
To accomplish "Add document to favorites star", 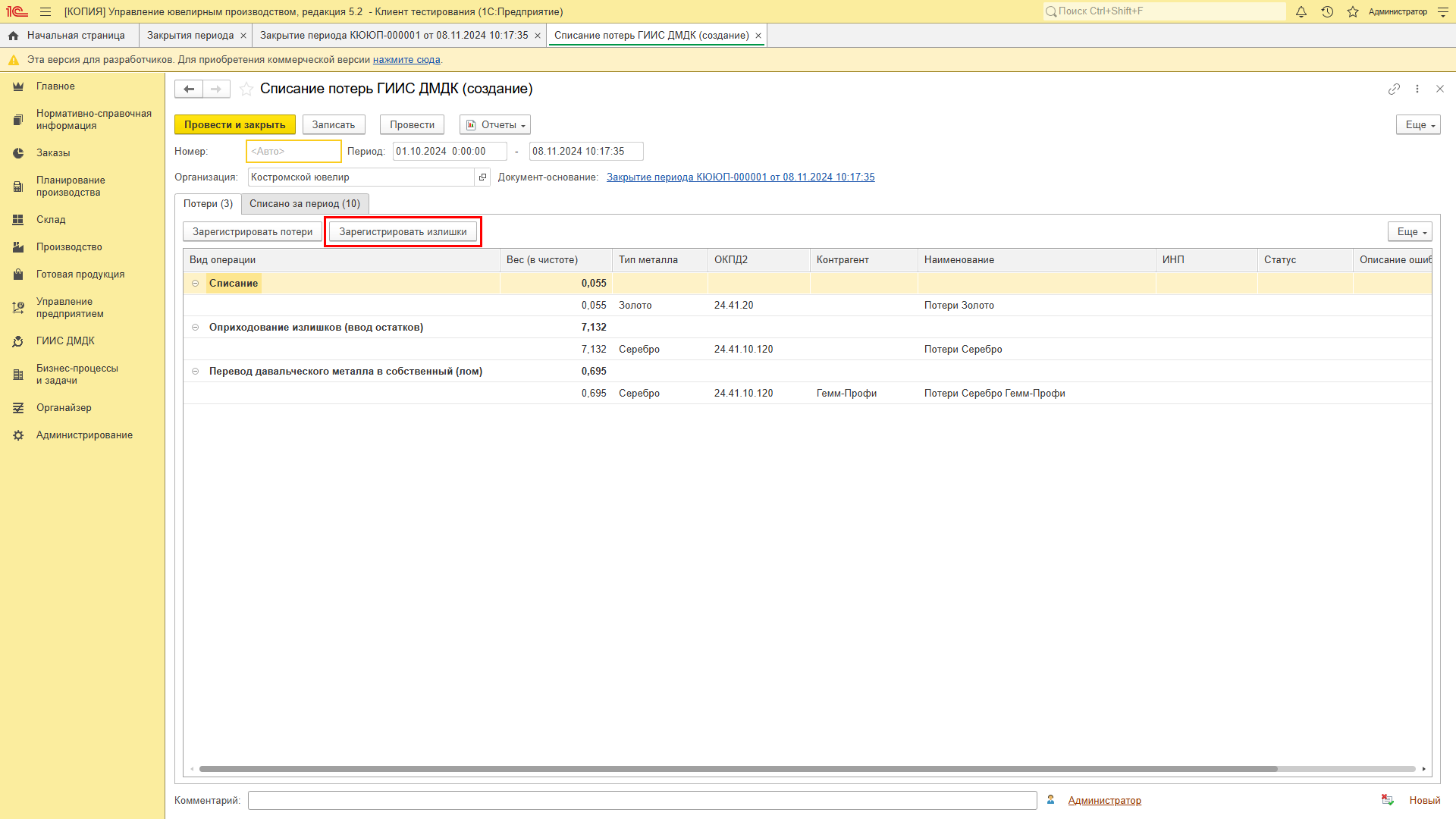I will (x=246, y=89).
